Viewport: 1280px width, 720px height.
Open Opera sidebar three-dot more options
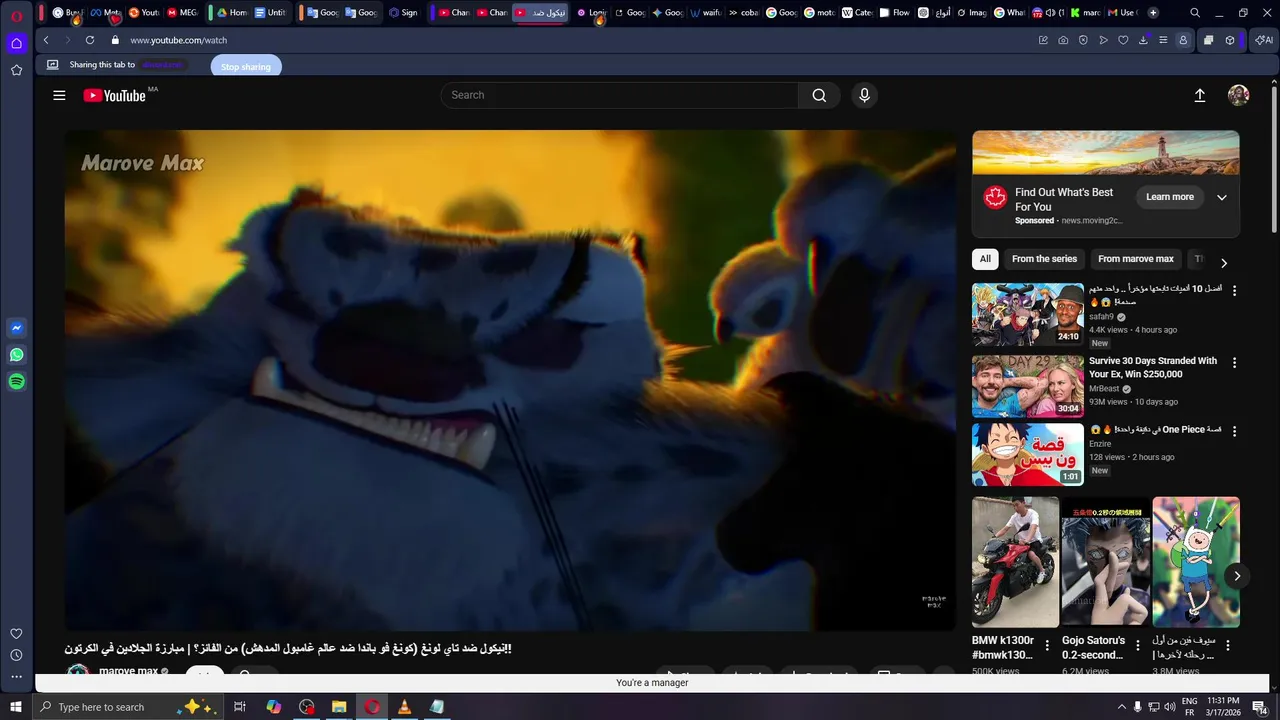(x=16, y=677)
